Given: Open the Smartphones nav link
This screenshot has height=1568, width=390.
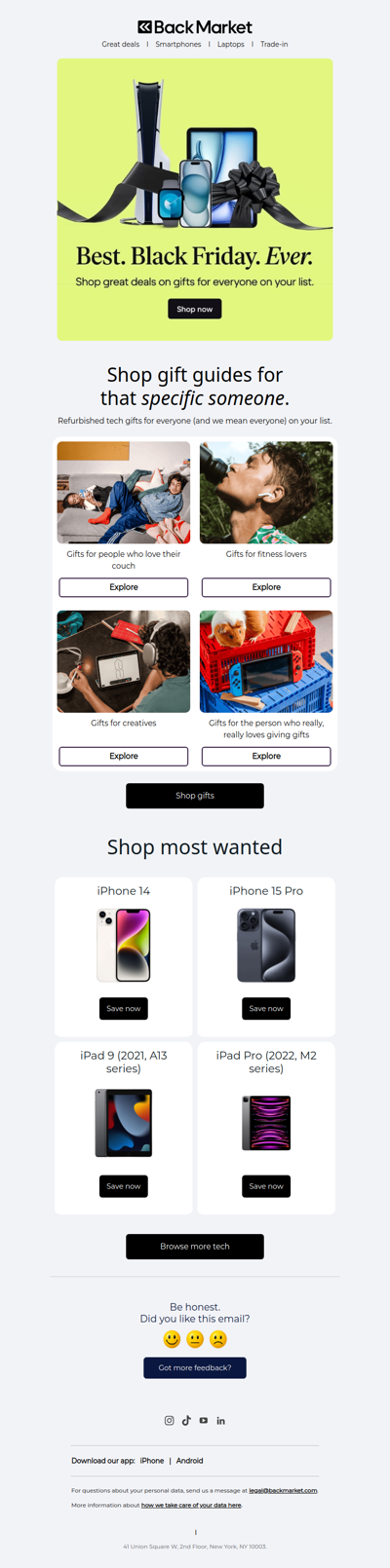Looking at the screenshot, I should pos(178,44).
